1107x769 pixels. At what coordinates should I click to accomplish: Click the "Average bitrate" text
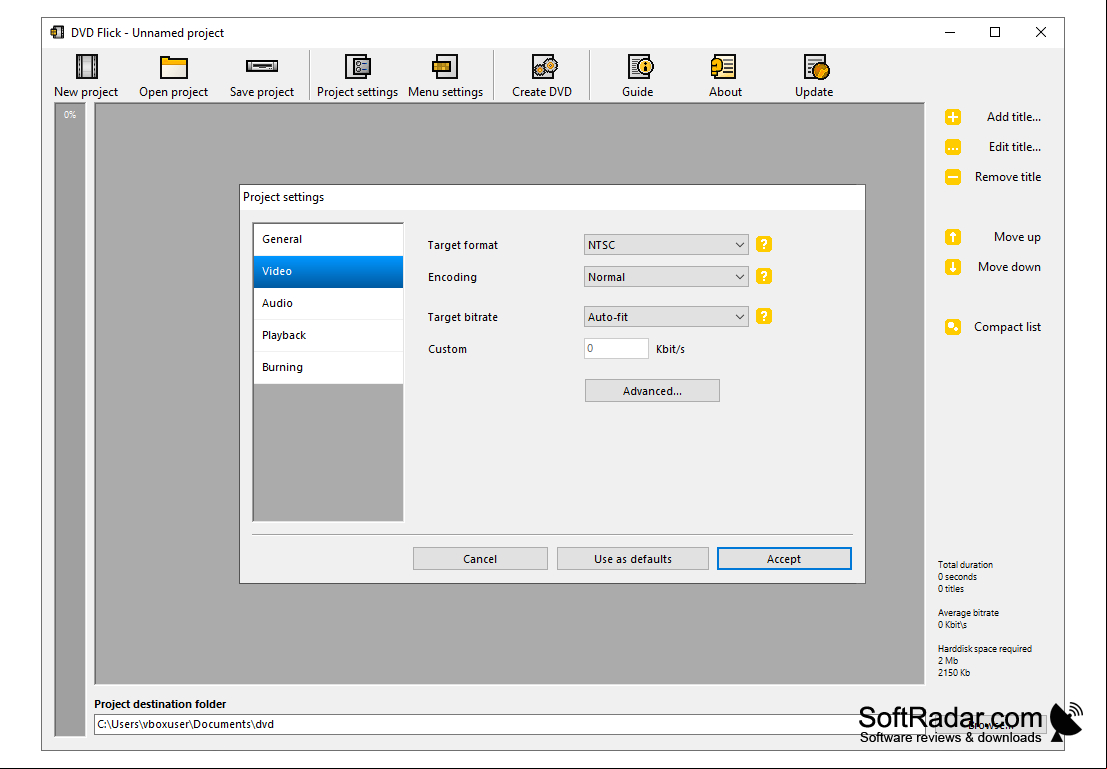[x=968, y=613]
